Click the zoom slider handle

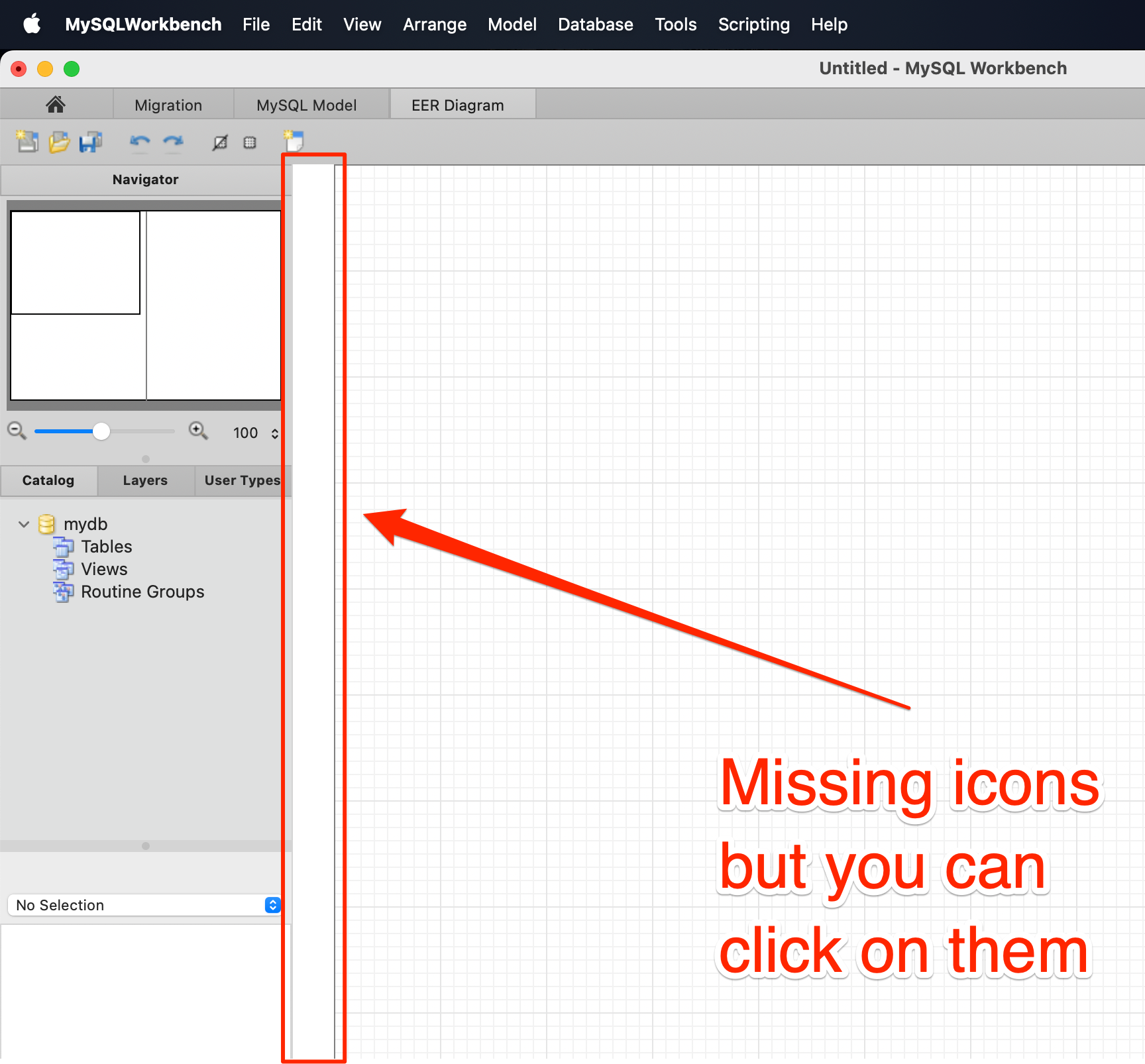[101, 431]
